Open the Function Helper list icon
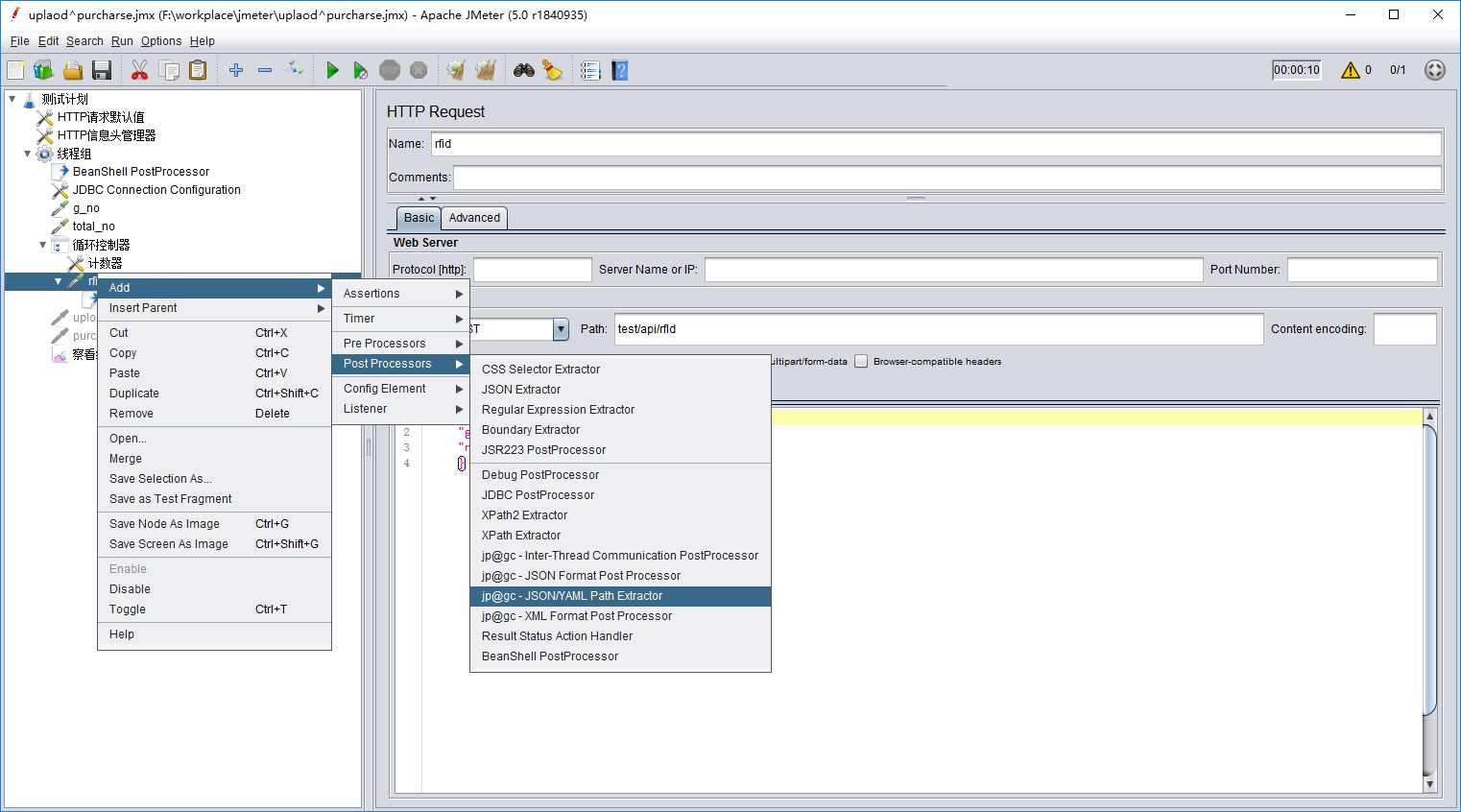 pos(590,70)
